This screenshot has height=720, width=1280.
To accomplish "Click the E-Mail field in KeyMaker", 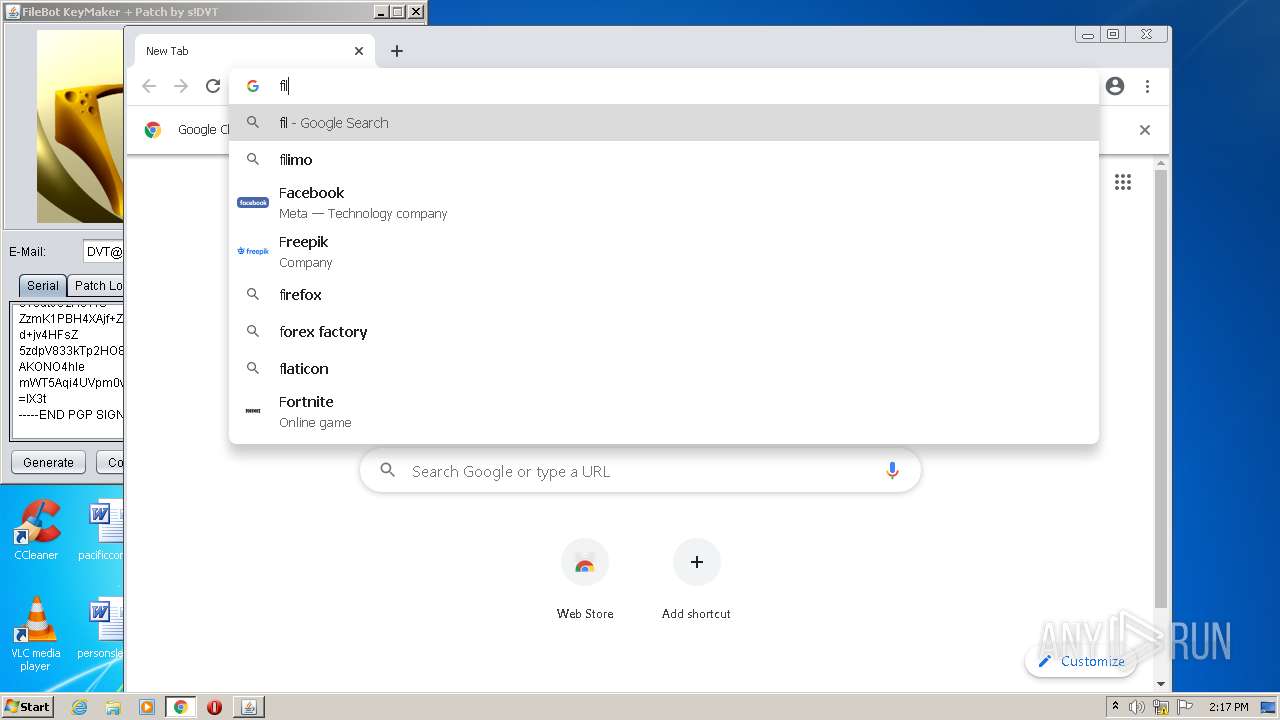I will click(x=104, y=252).
